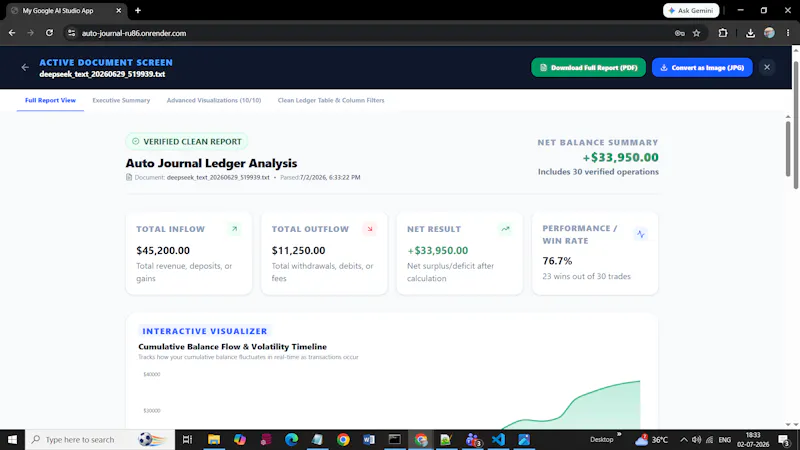This screenshot has height=450, width=800.
Task: Click the My Google AI Studio App browser tab
Action: (x=66, y=10)
